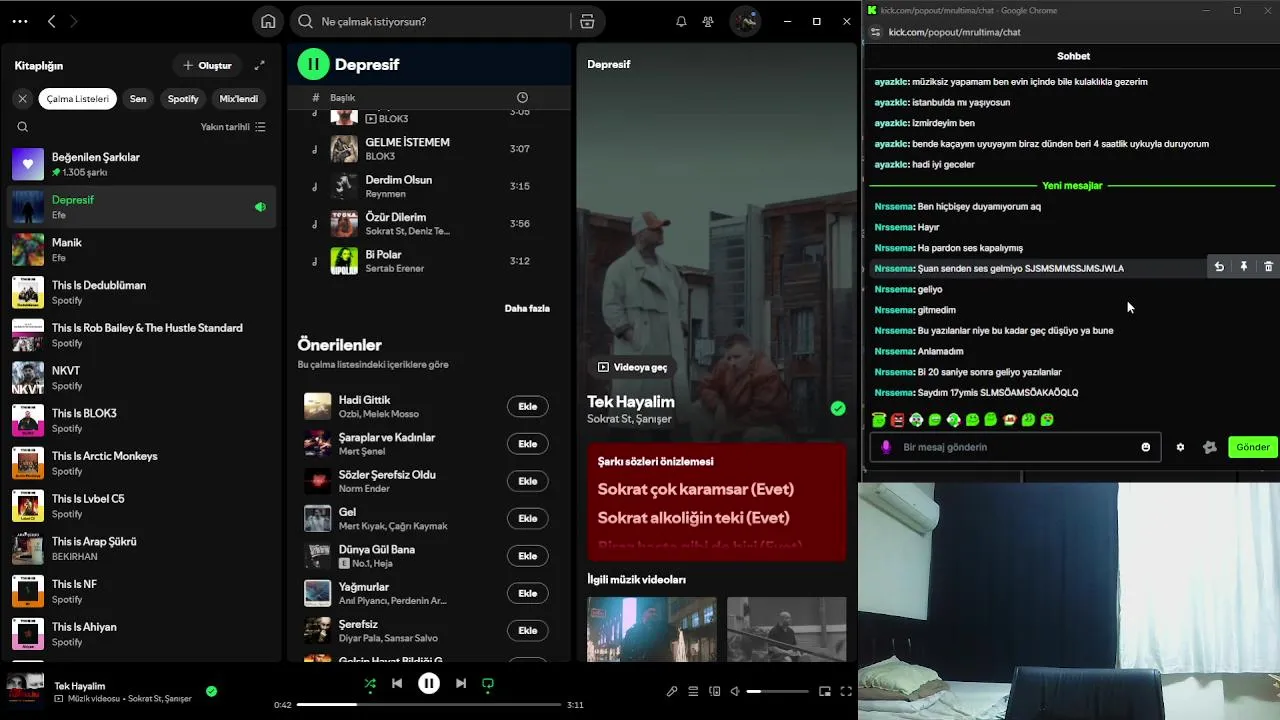Add Hadi Gittik with its Ekle button
The height and width of the screenshot is (720, 1280).
pyautogui.click(x=528, y=406)
